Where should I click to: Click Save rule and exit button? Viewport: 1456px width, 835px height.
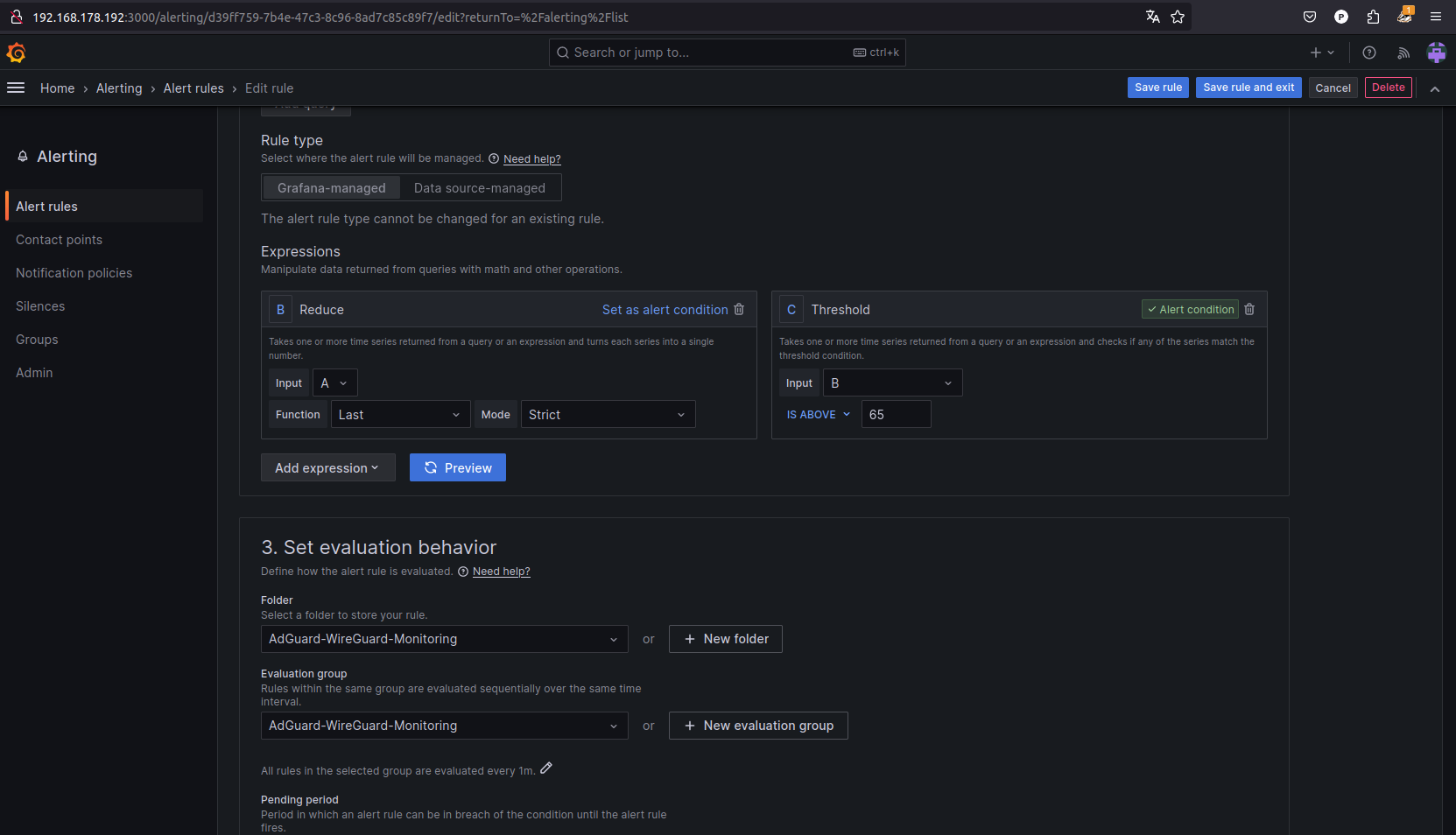click(1249, 88)
